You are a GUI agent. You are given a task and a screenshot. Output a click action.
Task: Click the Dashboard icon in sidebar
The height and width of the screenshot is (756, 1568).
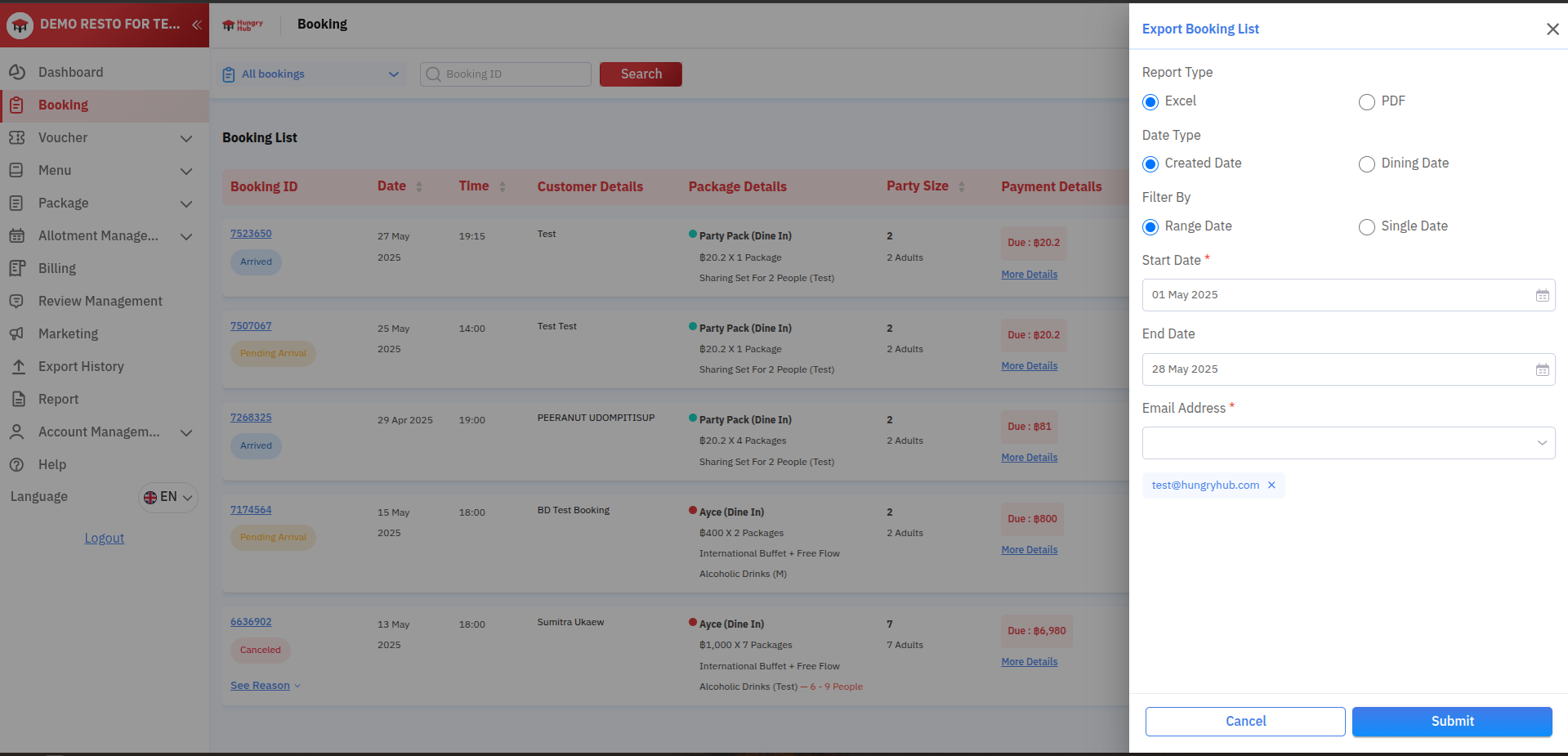(x=17, y=72)
